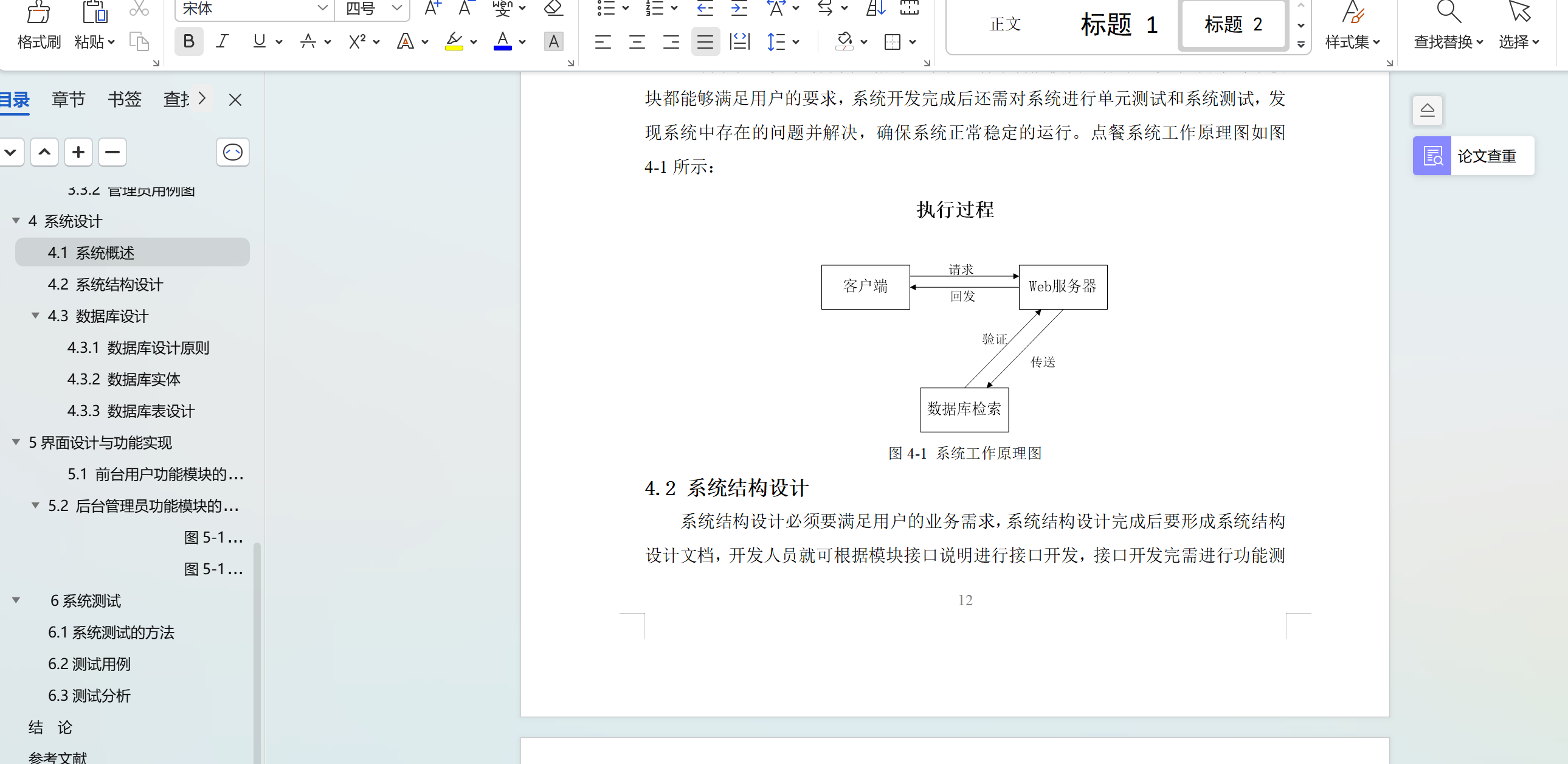Click the line spacing icon
Screen dimensions: 1568x764
coord(776,41)
